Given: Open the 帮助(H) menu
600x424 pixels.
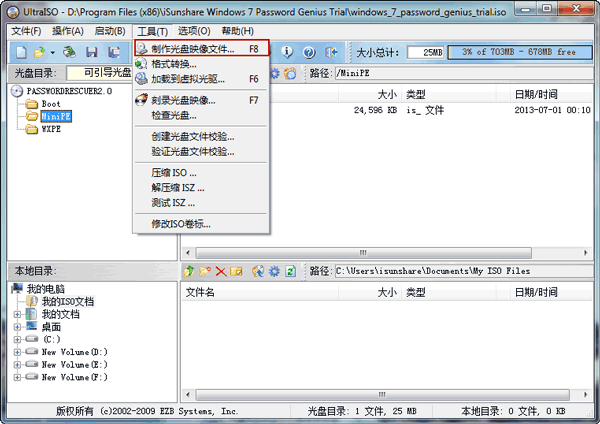Looking at the screenshot, I should 237,31.
